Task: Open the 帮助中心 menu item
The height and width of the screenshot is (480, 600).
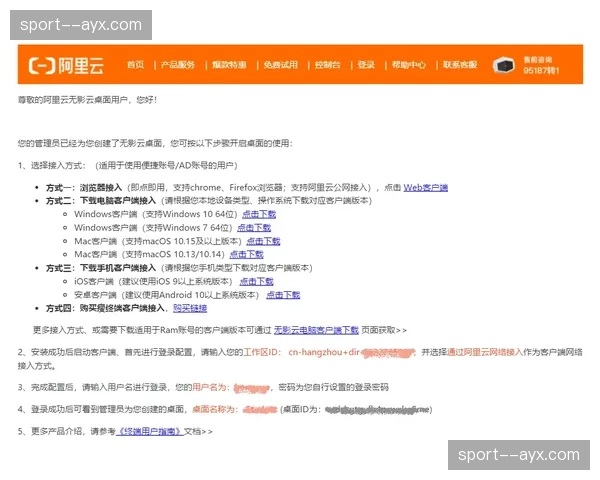Action: 409,65
